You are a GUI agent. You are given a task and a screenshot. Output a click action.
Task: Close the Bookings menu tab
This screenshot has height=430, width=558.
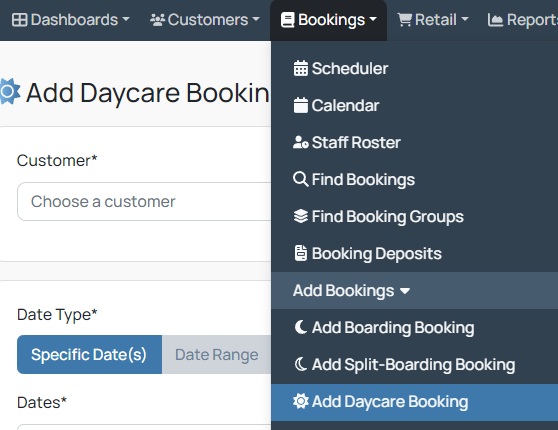[x=328, y=20]
